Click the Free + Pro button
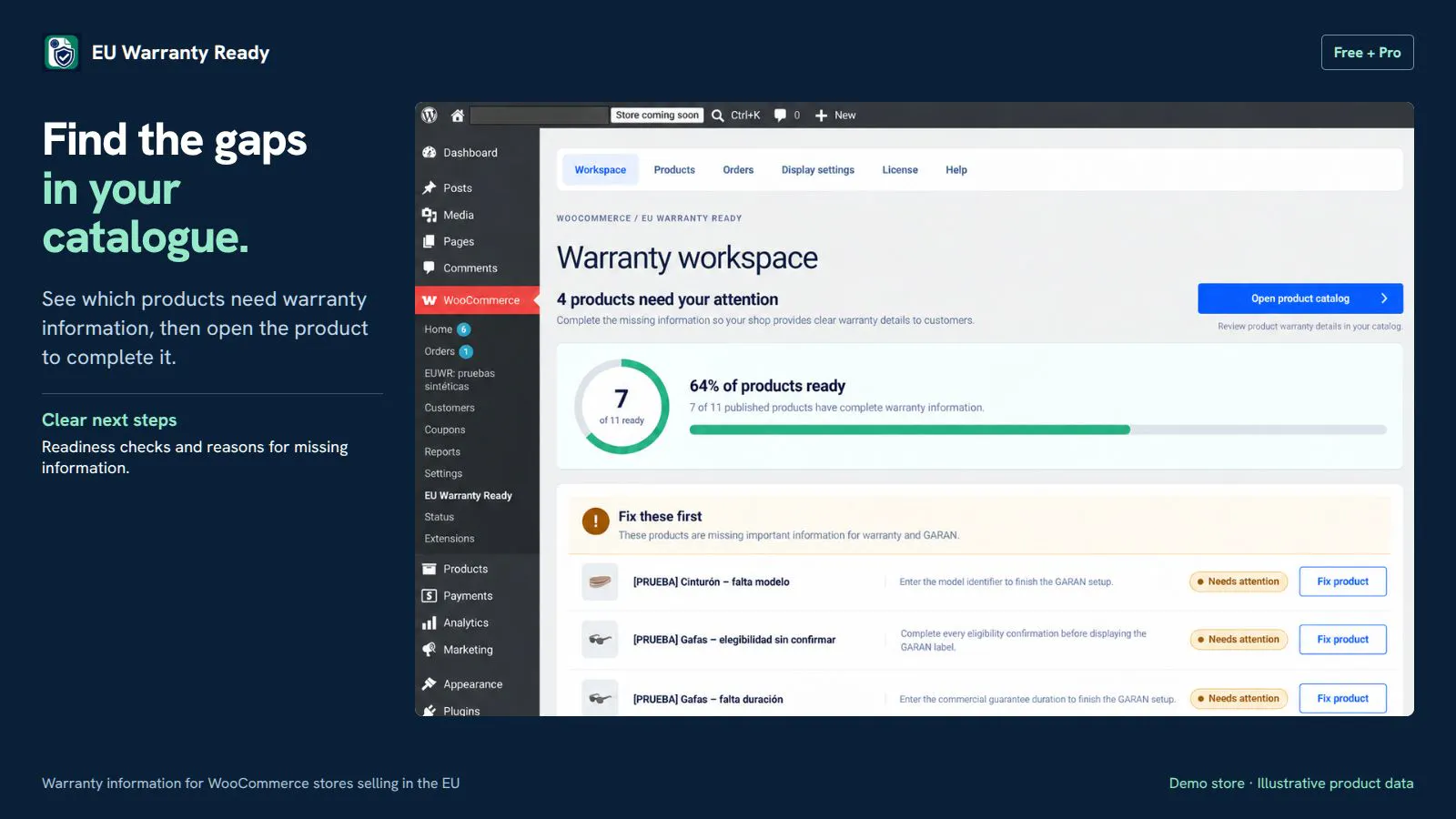Screen dimensions: 1456x819 1368,53
